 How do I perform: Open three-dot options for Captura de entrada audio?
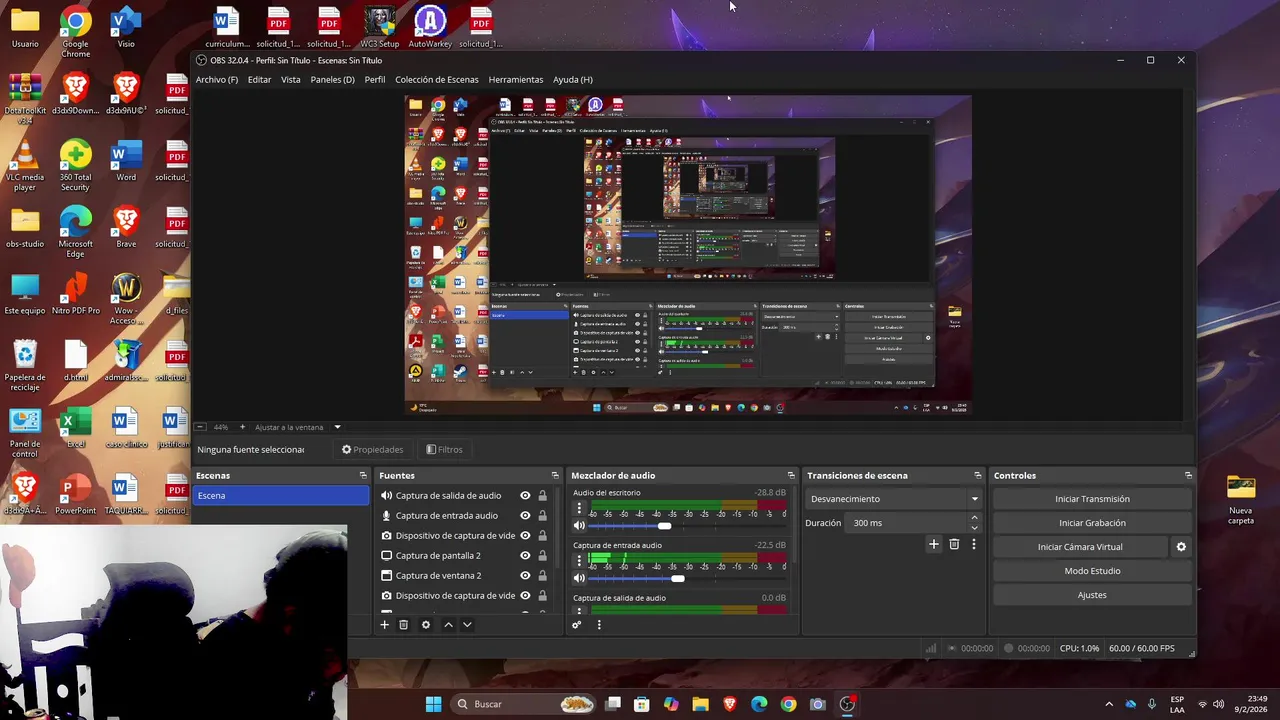579,561
